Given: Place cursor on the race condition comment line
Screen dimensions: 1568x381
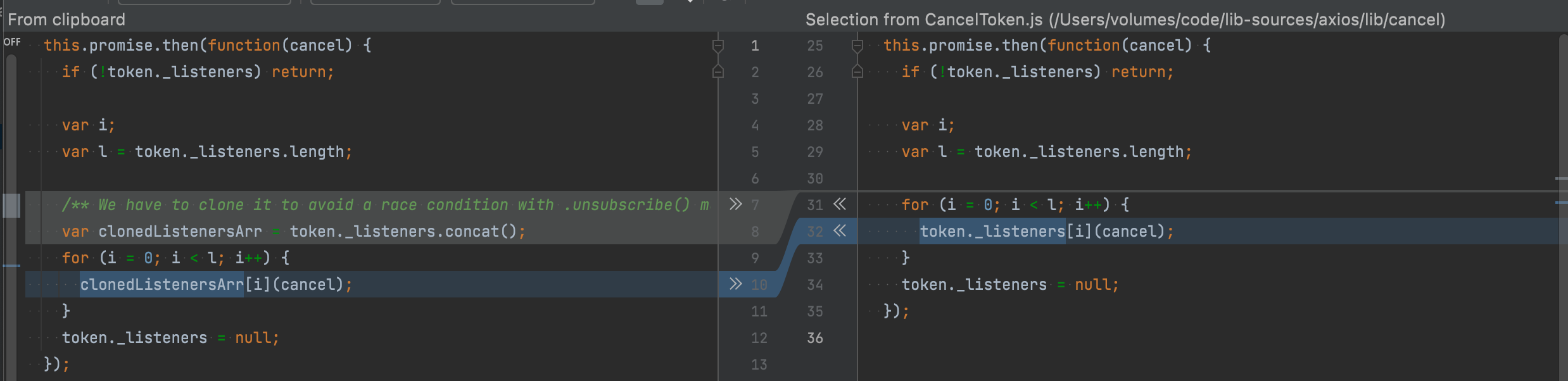Looking at the screenshot, I should (385, 204).
